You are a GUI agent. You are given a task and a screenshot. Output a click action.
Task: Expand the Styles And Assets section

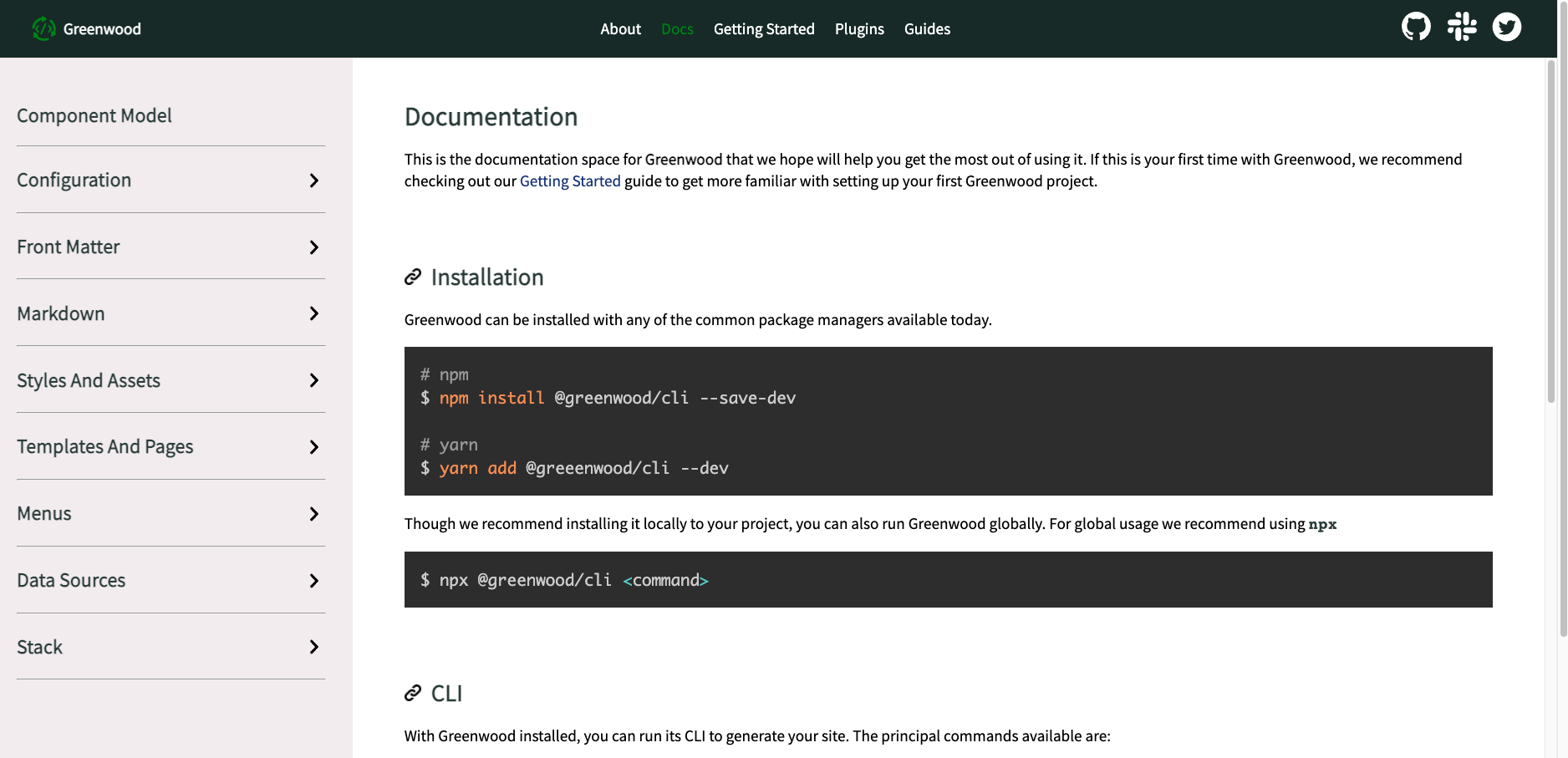(314, 380)
